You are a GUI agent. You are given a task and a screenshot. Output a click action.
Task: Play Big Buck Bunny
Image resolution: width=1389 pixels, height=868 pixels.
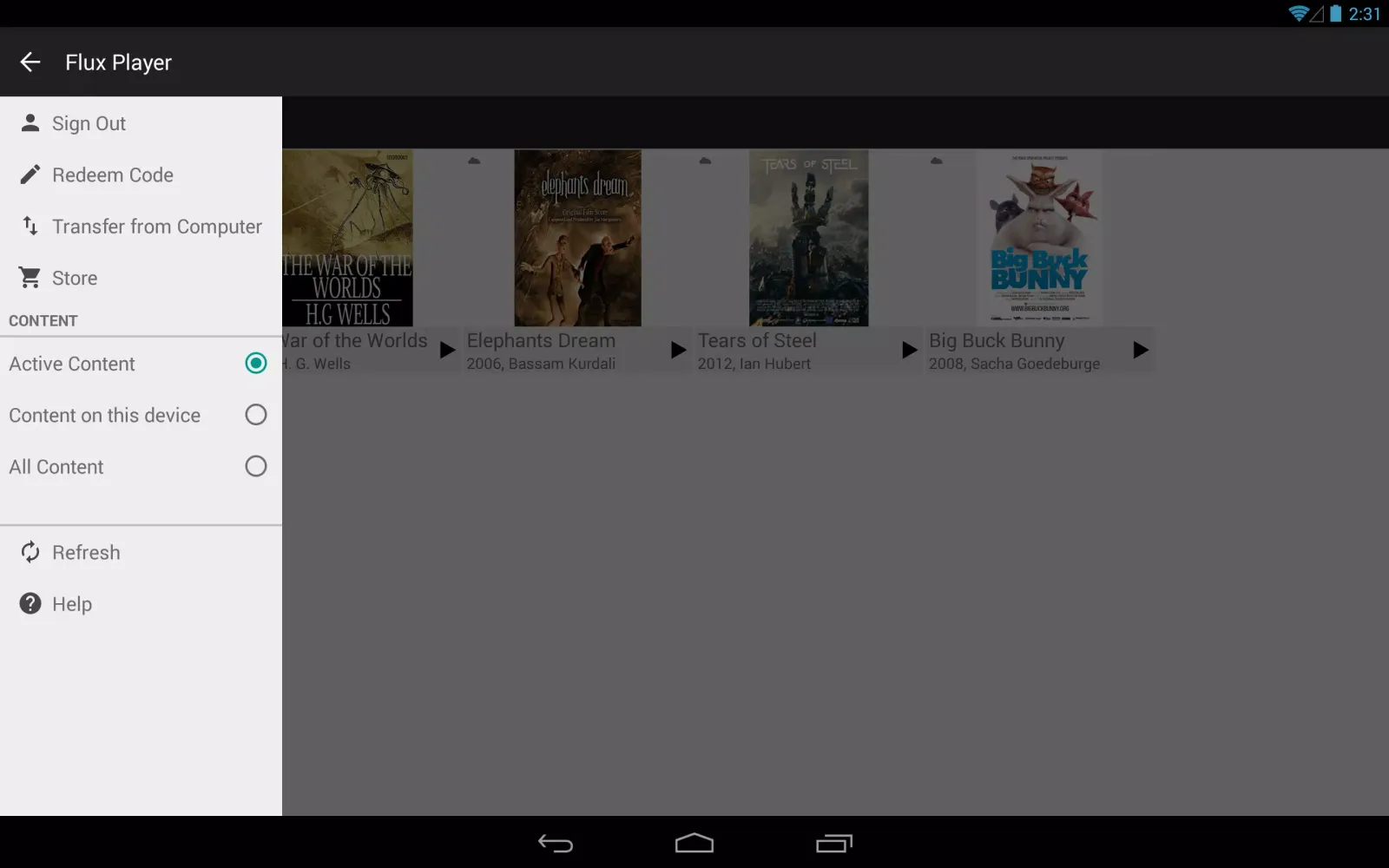click(x=1141, y=351)
